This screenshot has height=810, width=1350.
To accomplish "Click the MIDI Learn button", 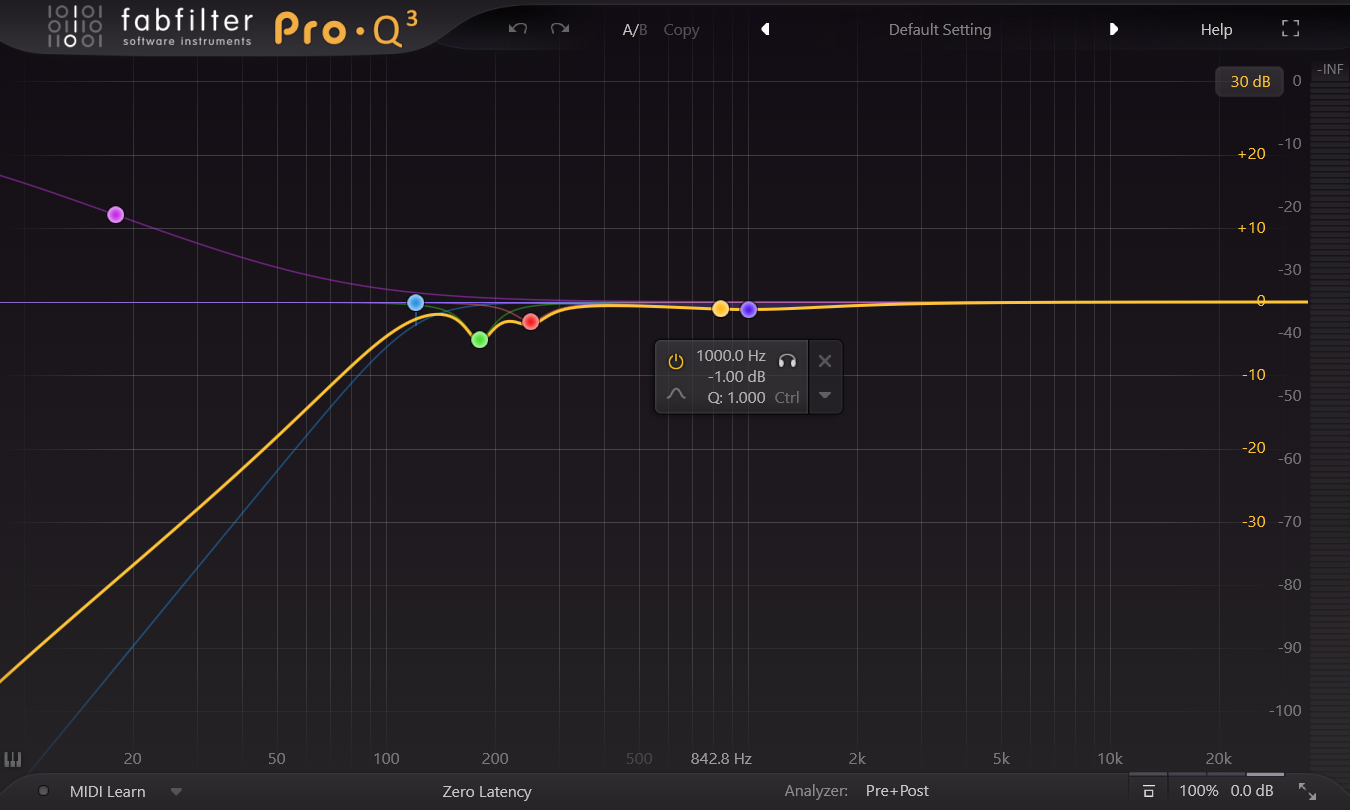I will (108, 791).
